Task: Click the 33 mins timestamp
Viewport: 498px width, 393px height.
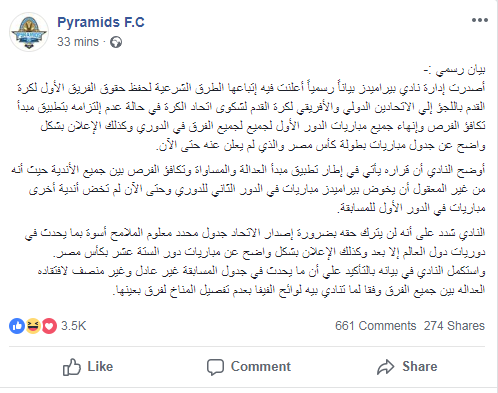Action: click(x=78, y=42)
